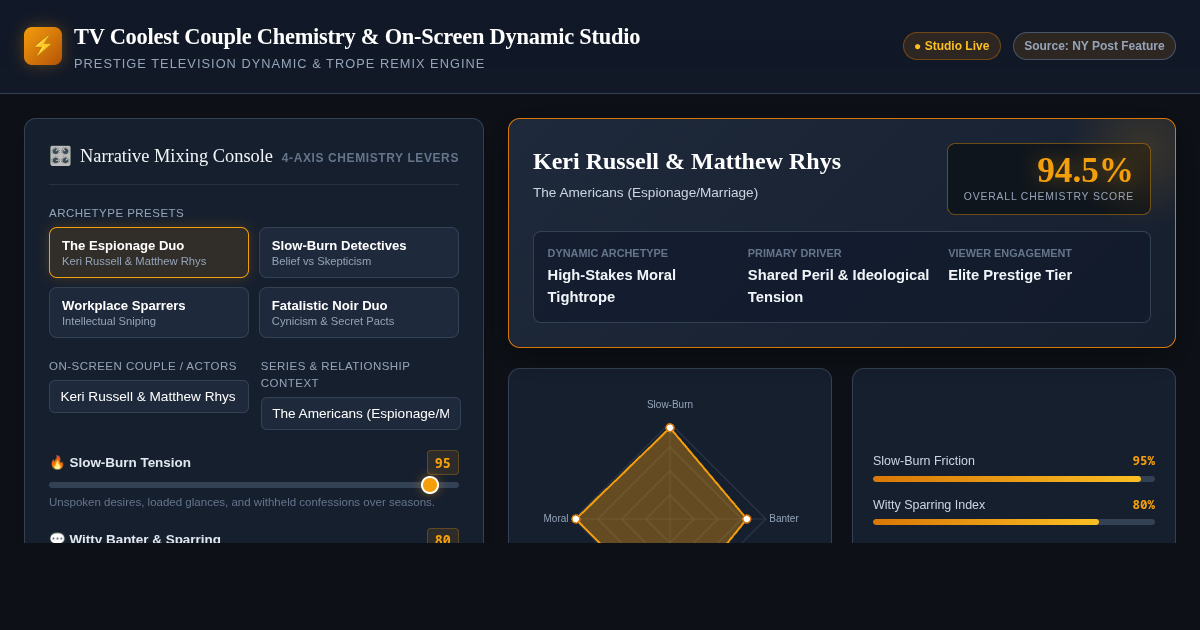Select The Espionage Duo preset
This screenshot has width=1200, height=630.
149,252
